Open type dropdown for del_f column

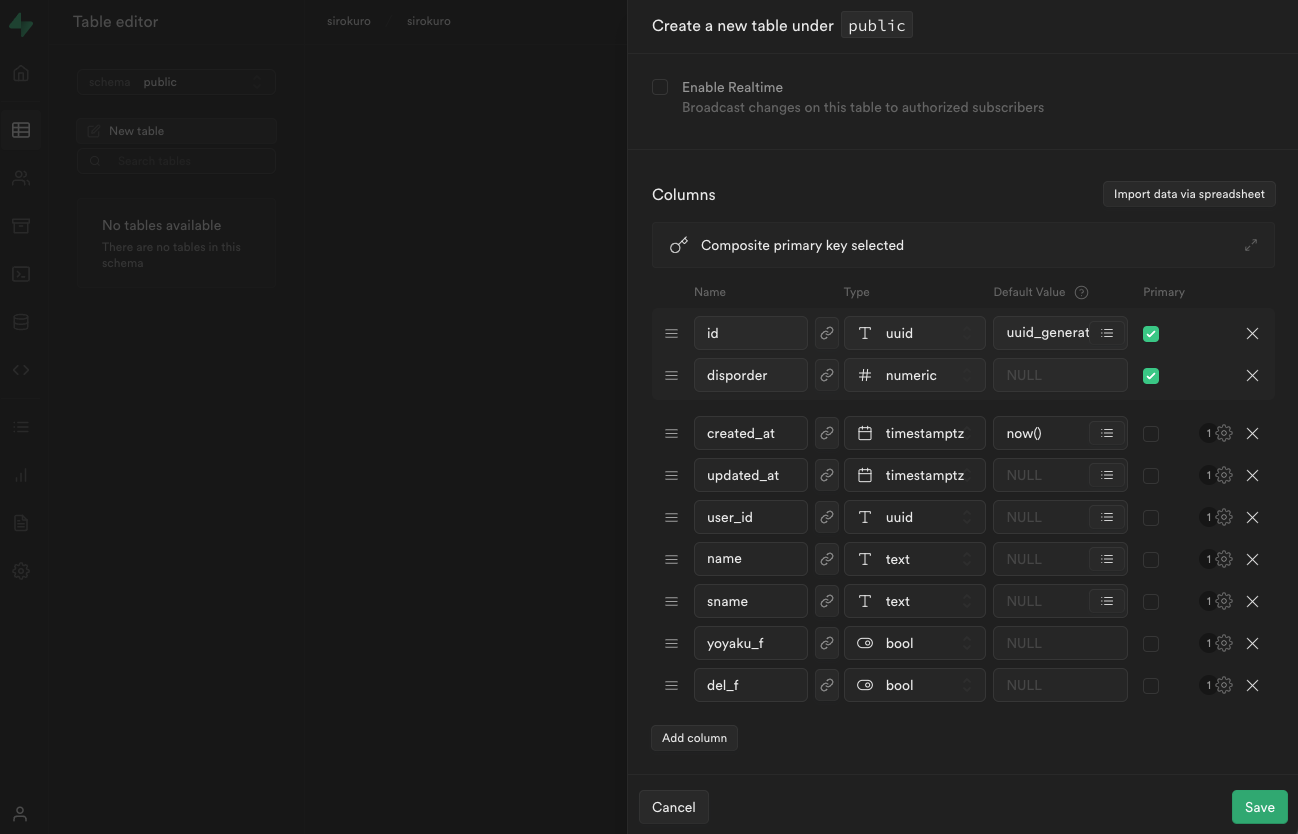915,685
